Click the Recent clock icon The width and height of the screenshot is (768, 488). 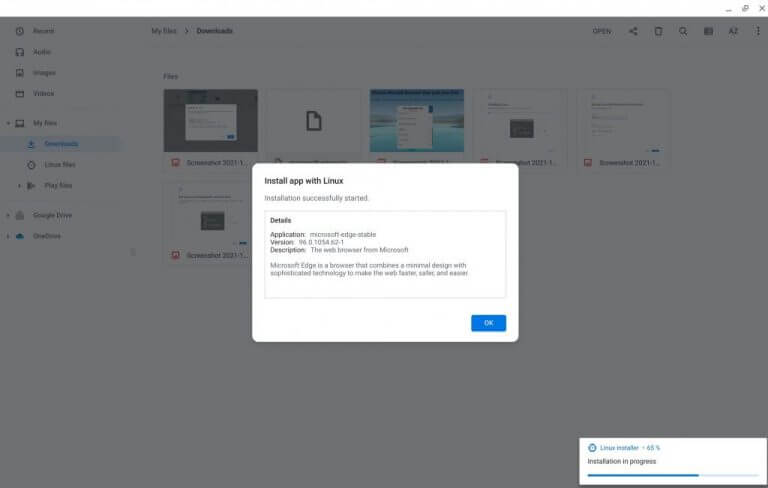(20, 31)
